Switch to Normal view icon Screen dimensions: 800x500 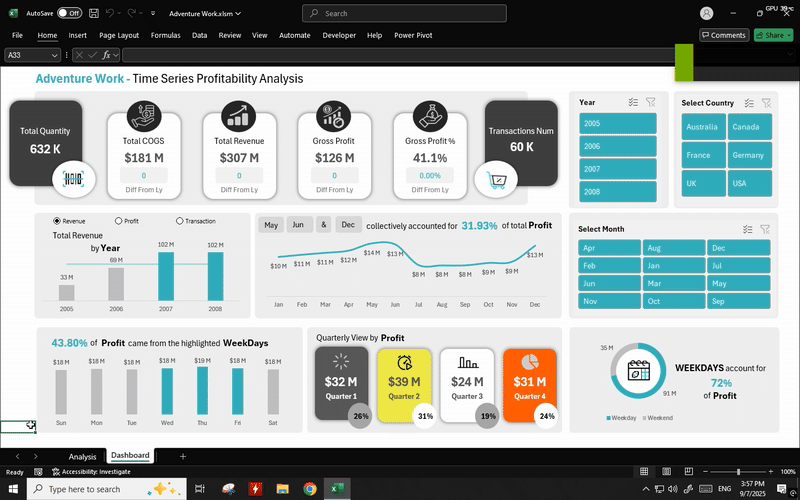[x=644, y=471]
